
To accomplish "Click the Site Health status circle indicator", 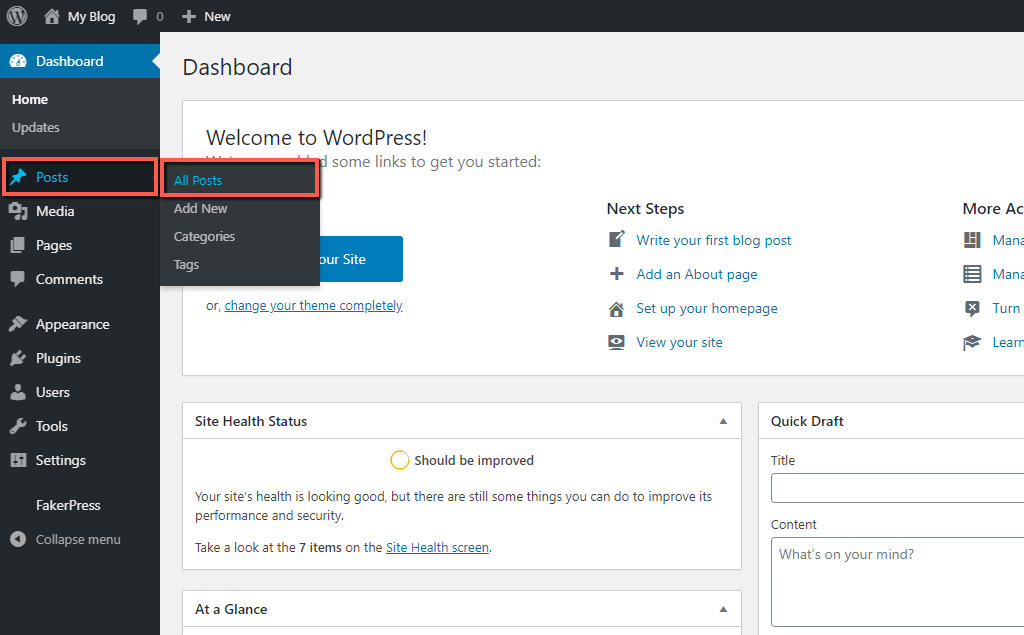I will pos(400,460).
